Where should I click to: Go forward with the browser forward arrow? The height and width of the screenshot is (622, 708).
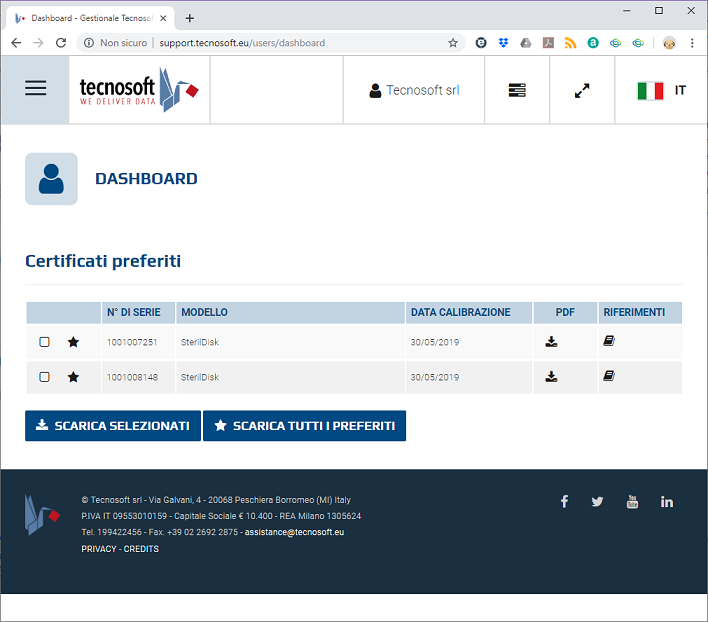pyautogui.click(x=38, y=43)
